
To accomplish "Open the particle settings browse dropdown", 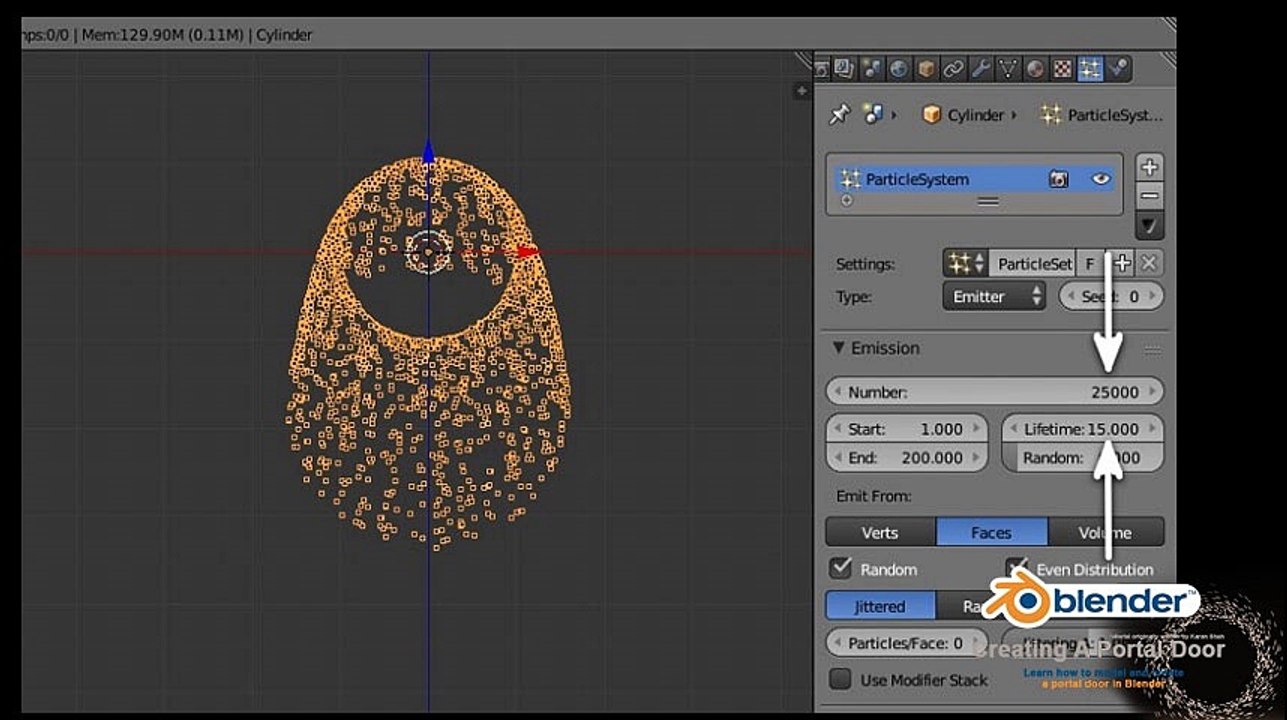I will click(x=965, y=264).
